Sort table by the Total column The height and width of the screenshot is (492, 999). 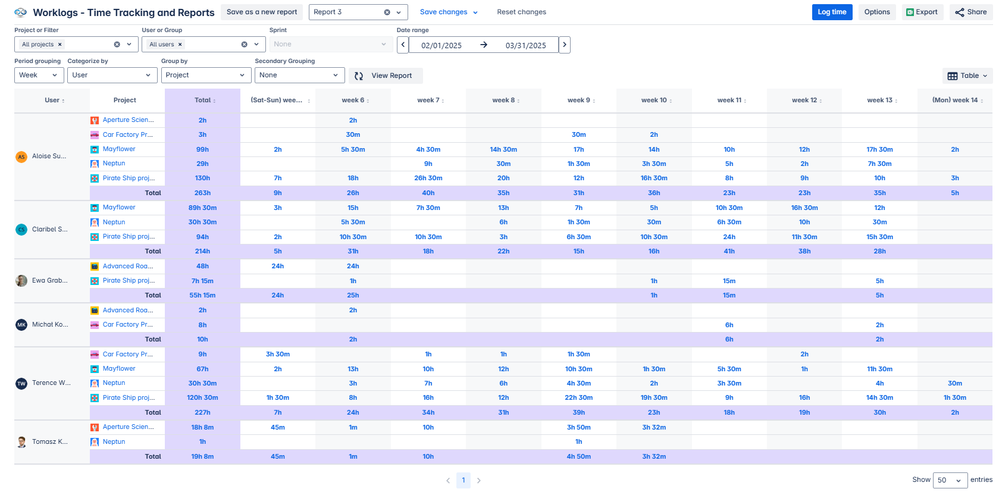[x=203, y=100]
